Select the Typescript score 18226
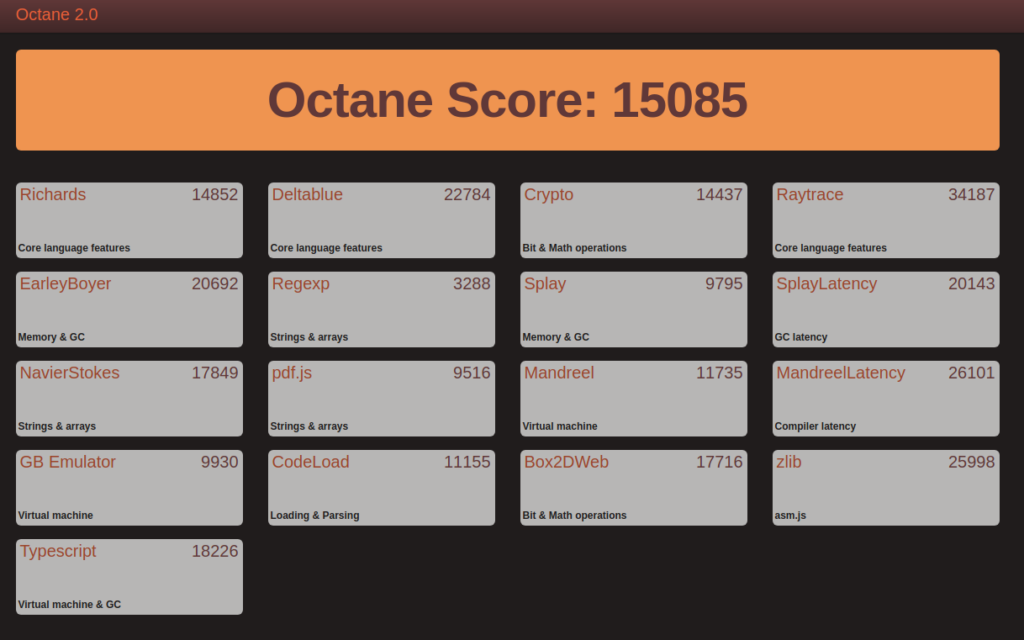Screen dimensions: 1024x640 tap(215, 551)
